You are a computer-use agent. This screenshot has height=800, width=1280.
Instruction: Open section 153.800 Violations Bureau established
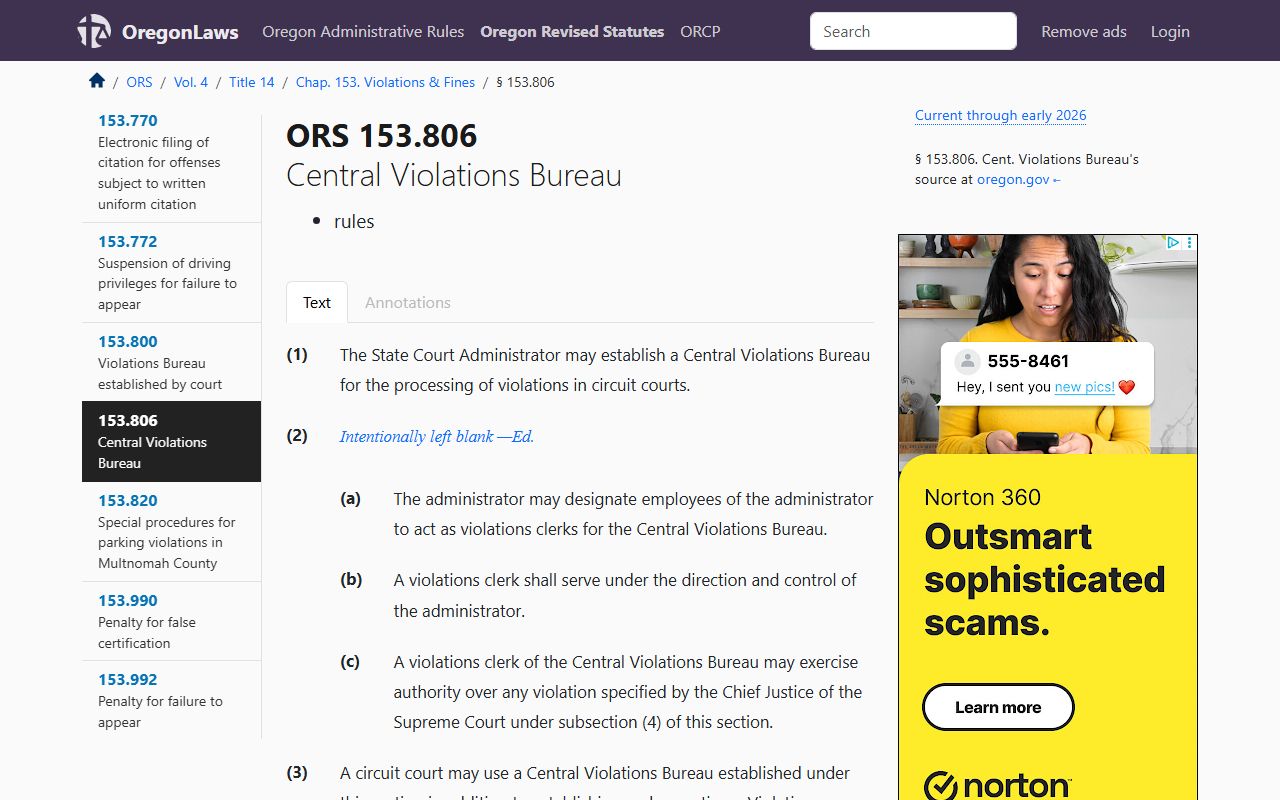click(171, 362)
